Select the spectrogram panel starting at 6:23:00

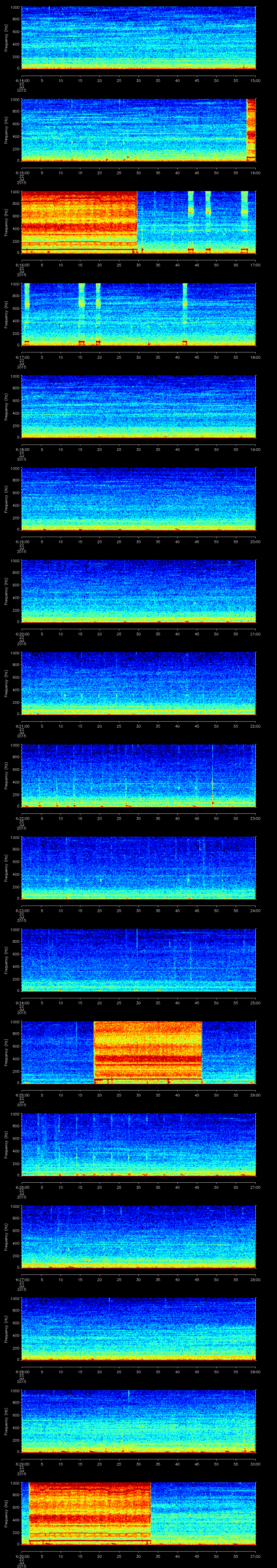click(138, 868)
